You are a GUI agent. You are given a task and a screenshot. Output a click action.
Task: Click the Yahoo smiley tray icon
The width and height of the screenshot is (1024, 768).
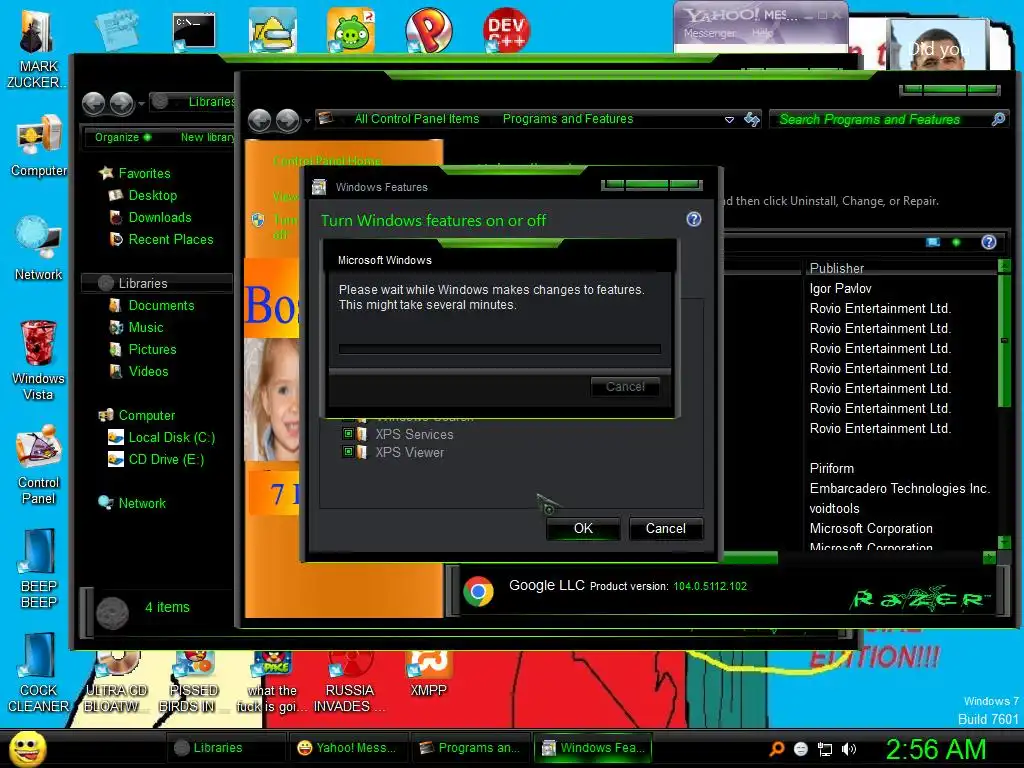(x=801, y=749)
